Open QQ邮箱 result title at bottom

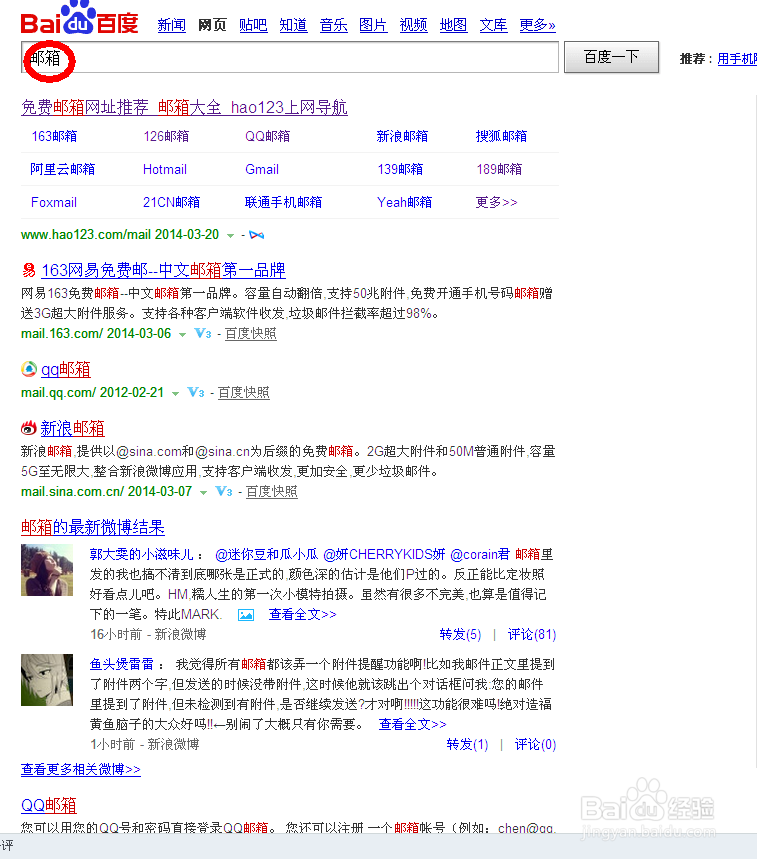49,805
